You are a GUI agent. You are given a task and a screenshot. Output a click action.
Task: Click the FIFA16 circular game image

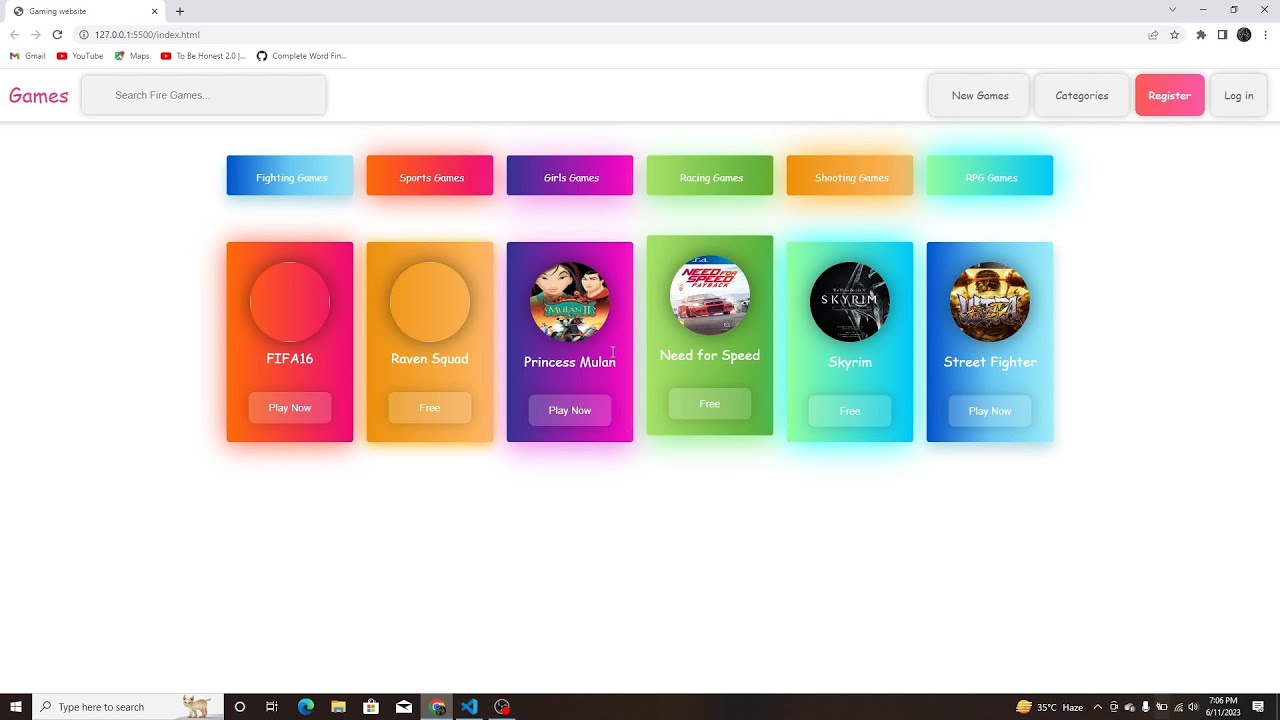tap(290, 302)
